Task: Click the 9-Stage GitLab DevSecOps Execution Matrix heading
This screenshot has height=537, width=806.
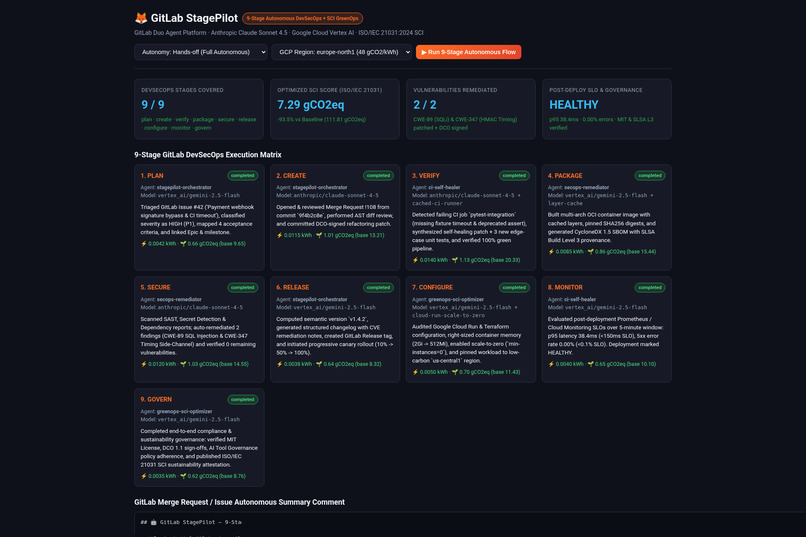Action: (208, 155)
